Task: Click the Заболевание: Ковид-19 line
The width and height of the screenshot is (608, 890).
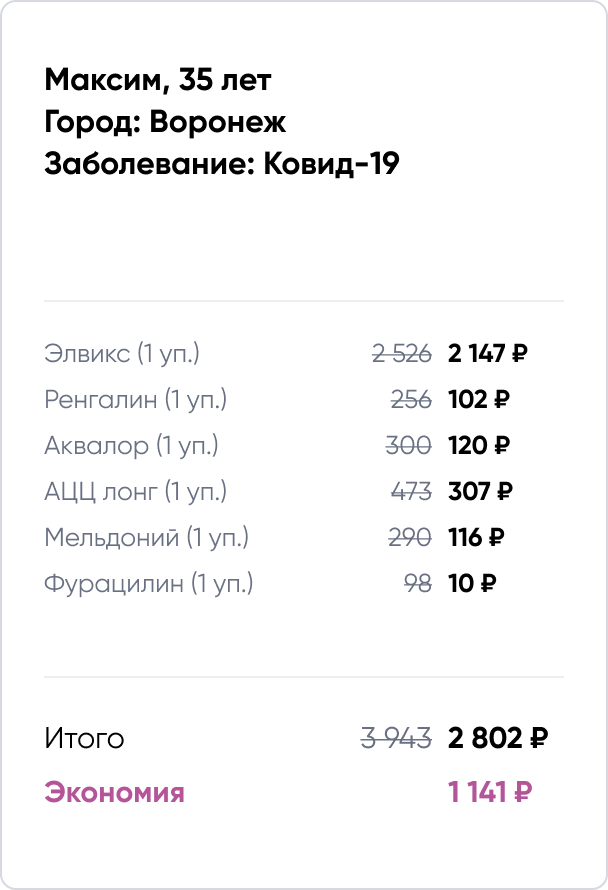Action: pyautogui.click(x=222, y=164)
